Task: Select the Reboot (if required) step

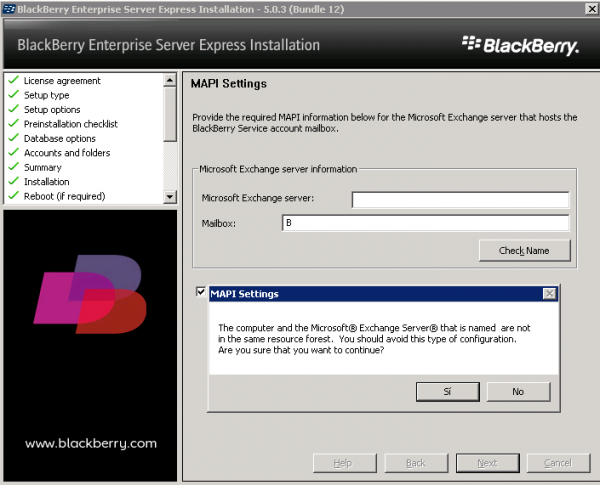Action: pos(64,196)
